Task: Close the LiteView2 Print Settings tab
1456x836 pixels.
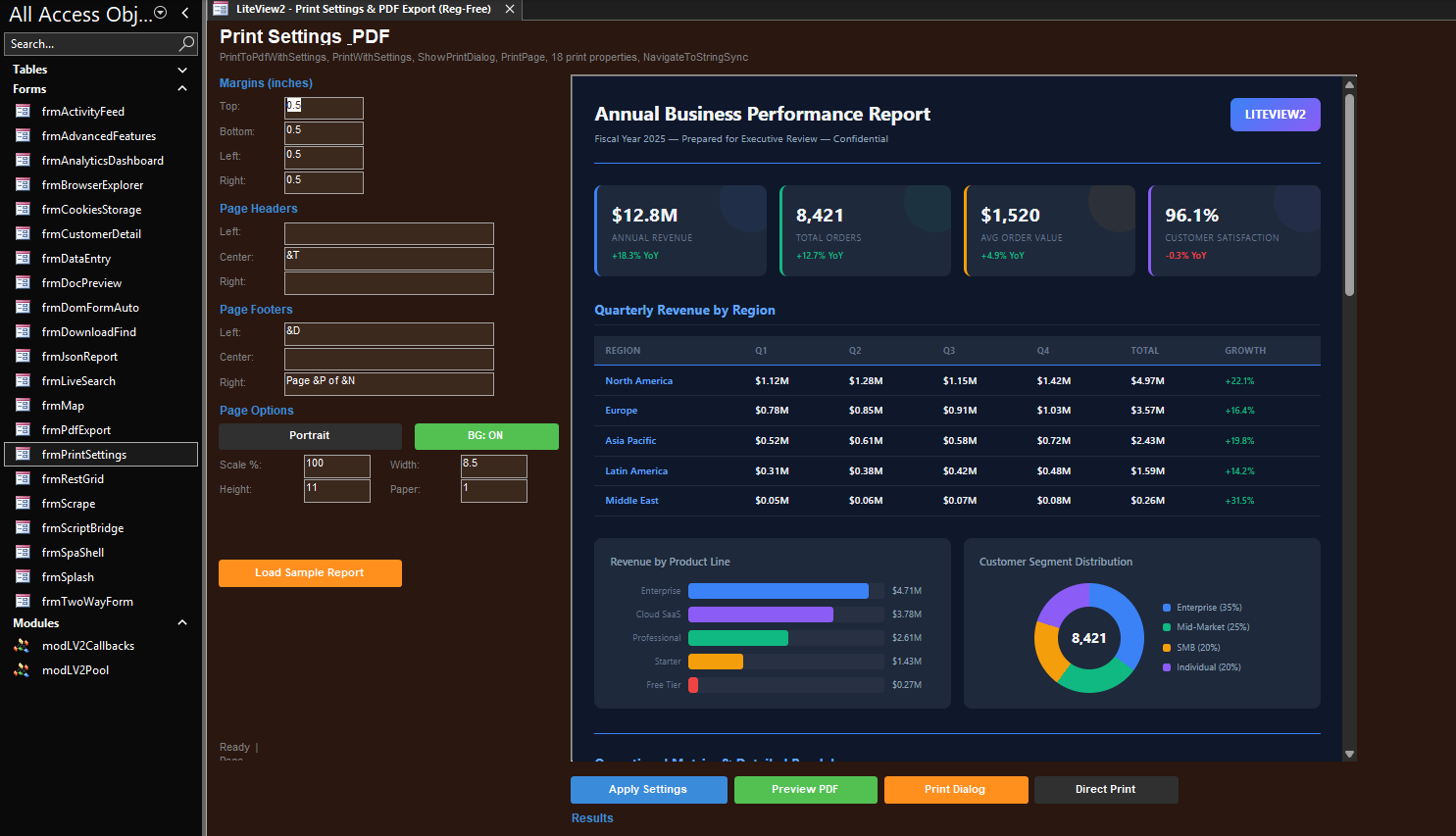Action: pos(510,9)
